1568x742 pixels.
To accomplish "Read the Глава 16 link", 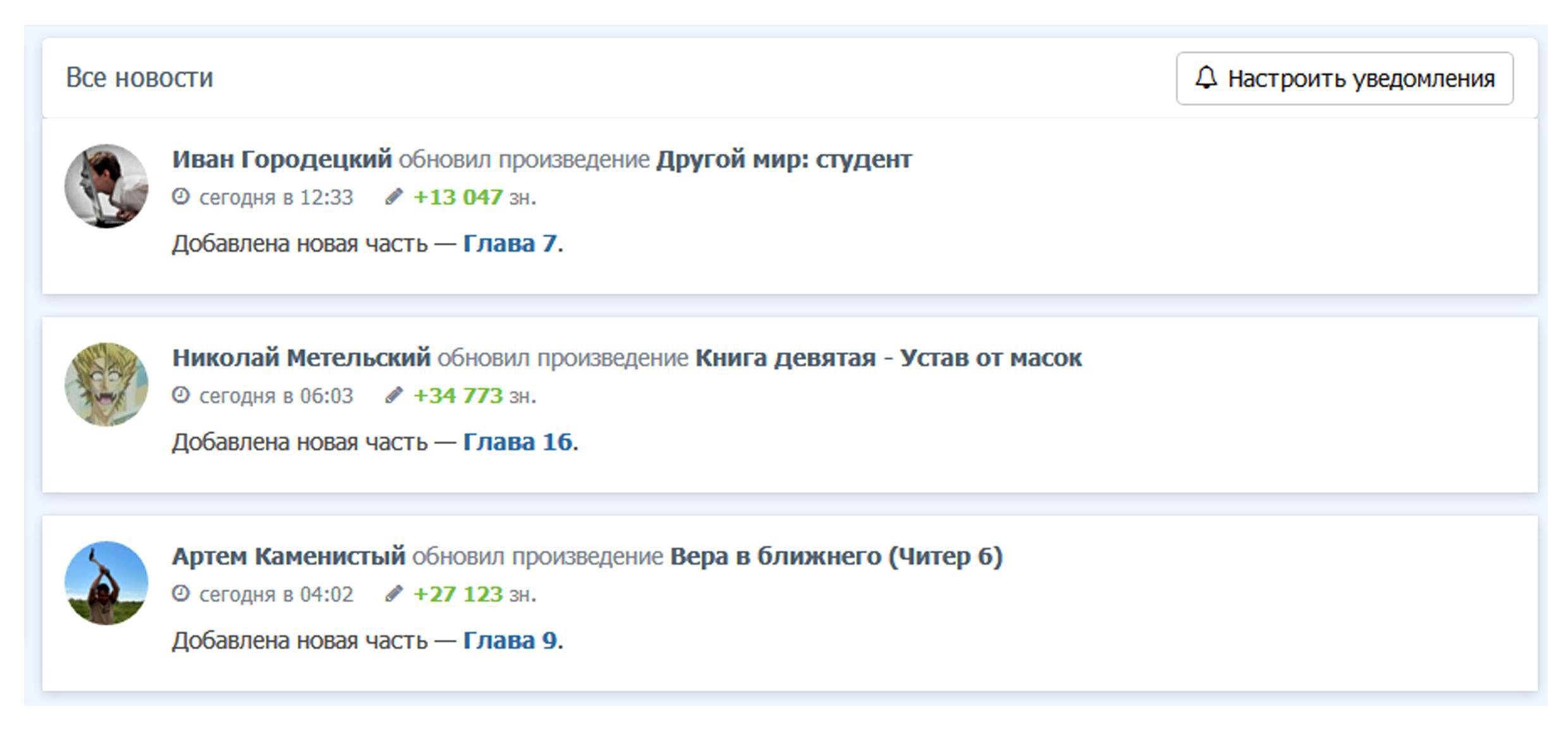I will click(517, 442).
